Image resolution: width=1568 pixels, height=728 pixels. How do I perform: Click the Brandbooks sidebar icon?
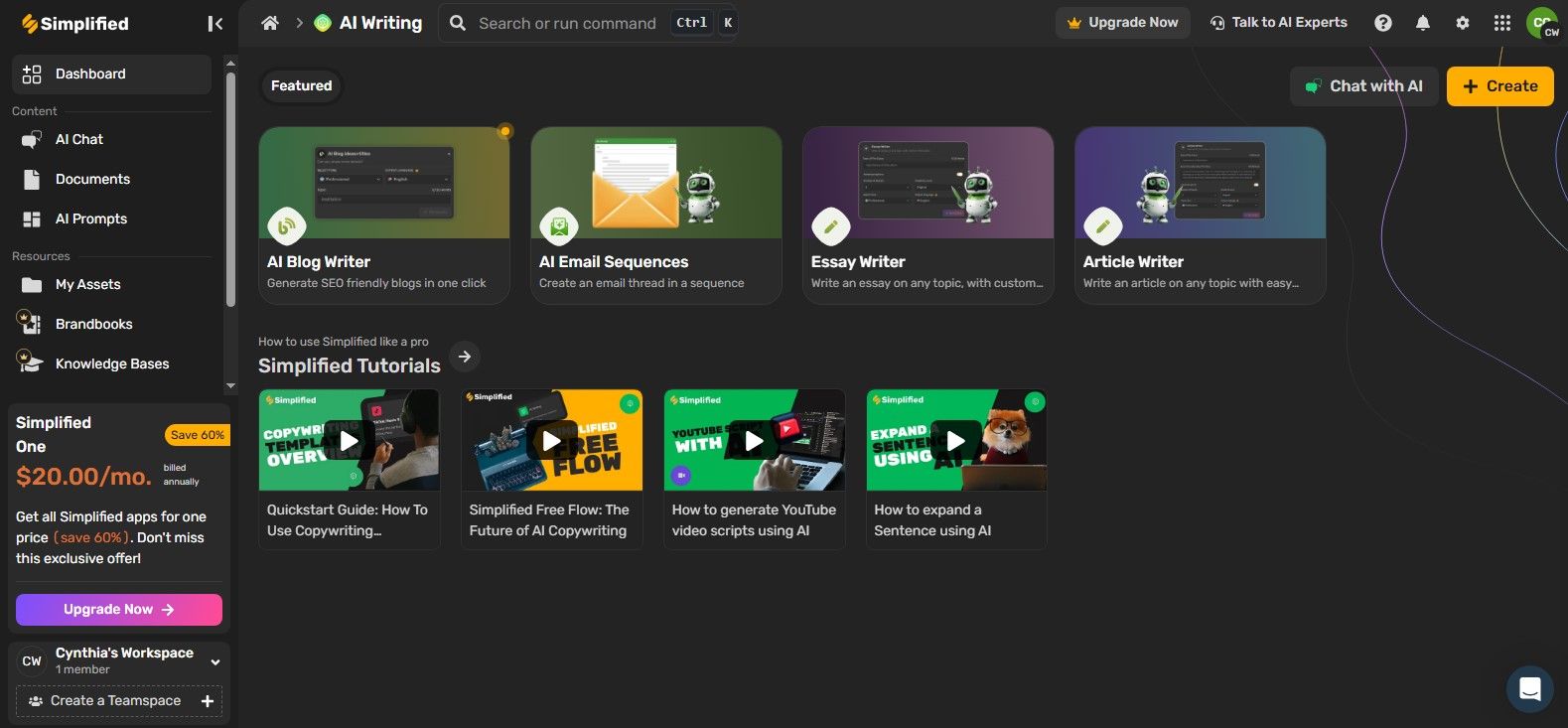tap(30, 323)
